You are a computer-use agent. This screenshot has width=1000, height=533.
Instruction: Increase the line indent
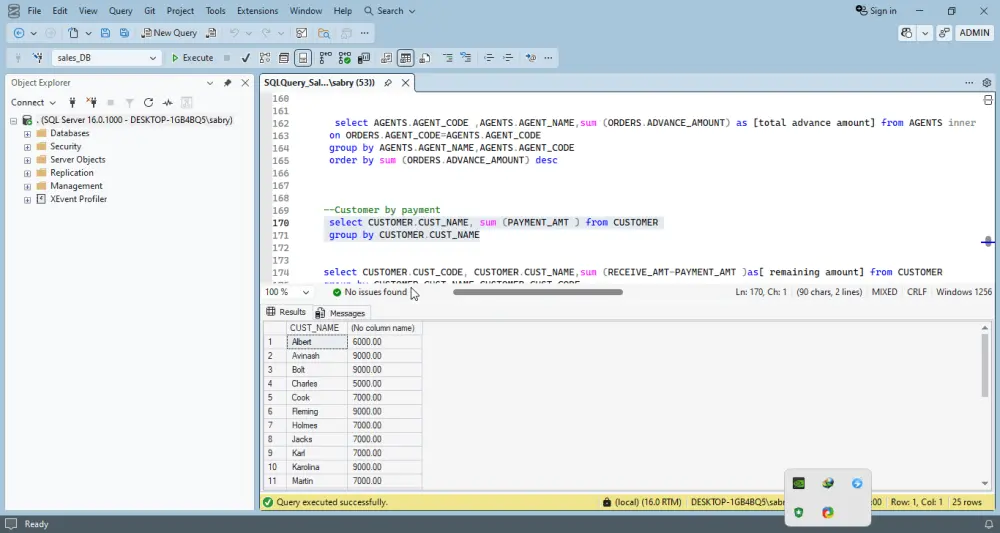[x=508, y=58]
